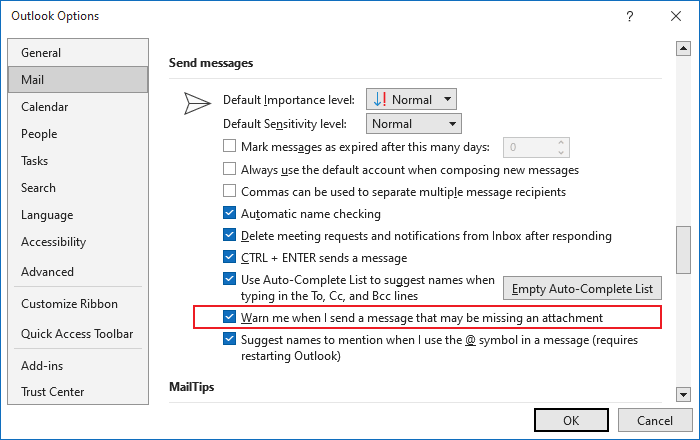700x440 pixels.
Task: Increase expiry days with up spinner arrow
Action: point(561,143)
